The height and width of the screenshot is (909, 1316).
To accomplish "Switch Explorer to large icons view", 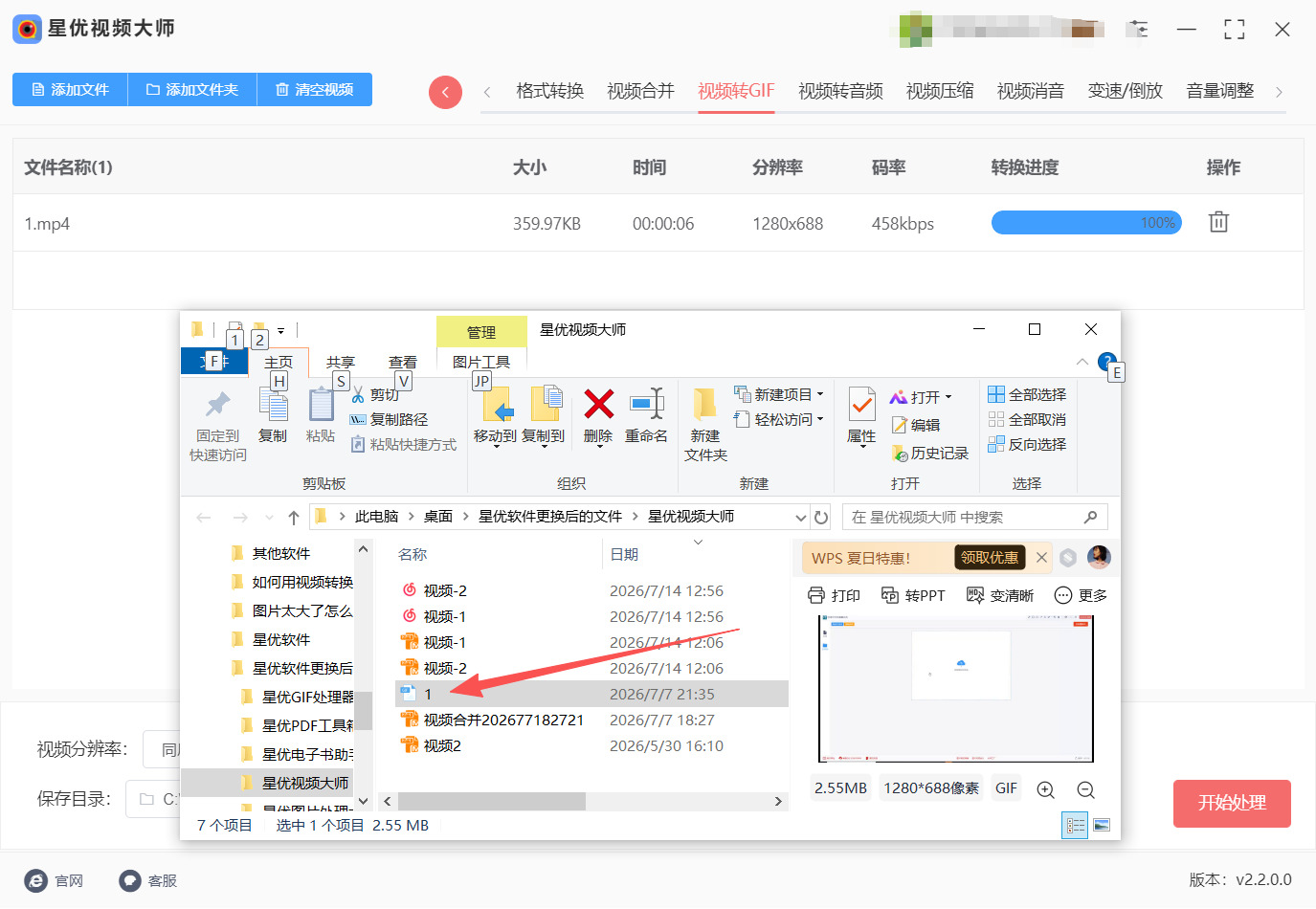I will [1102, 825].
